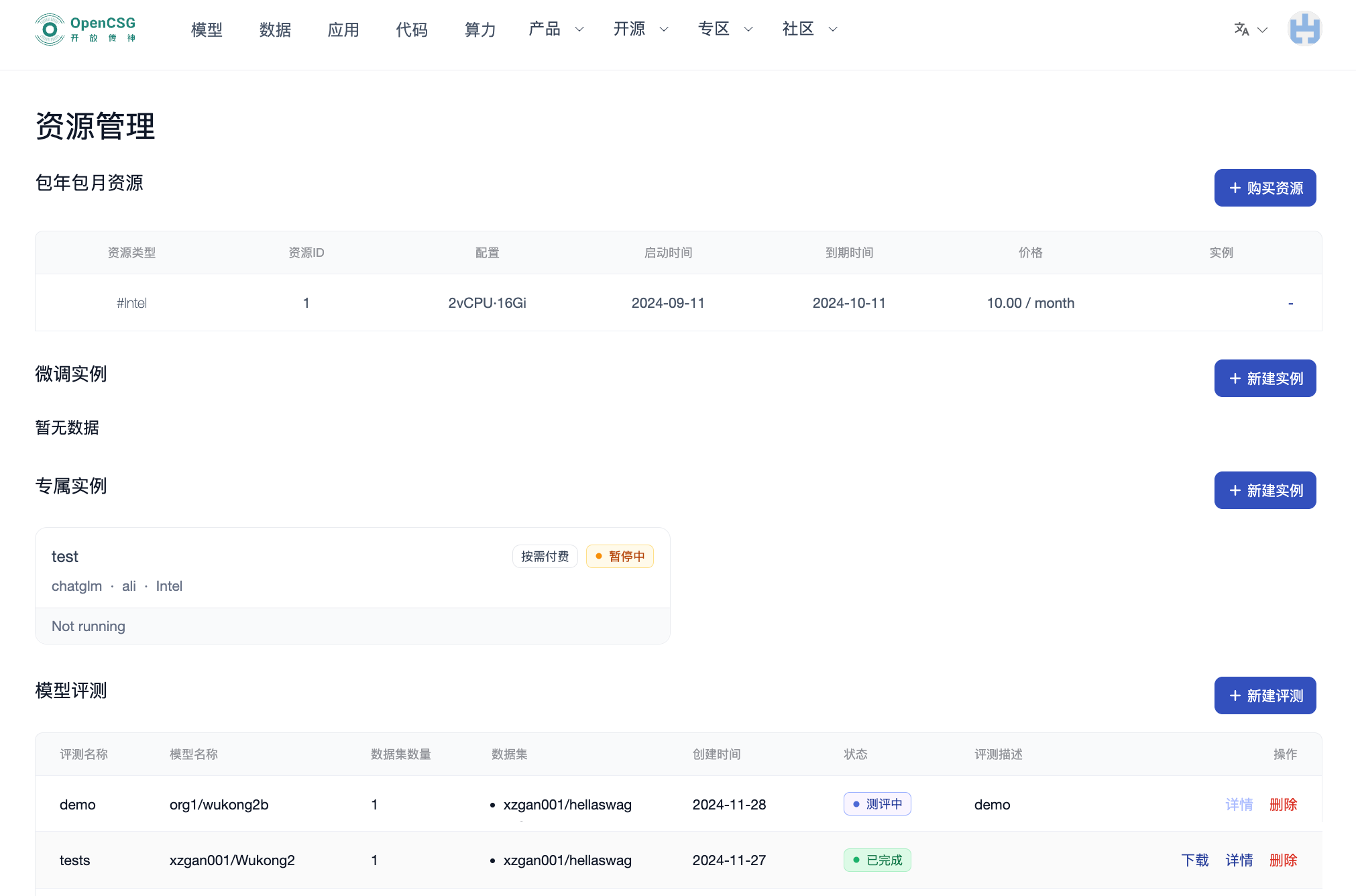Click plus icon on 新建评测 button
This screenshot has width=1356, height=896.
[1235, 696]
